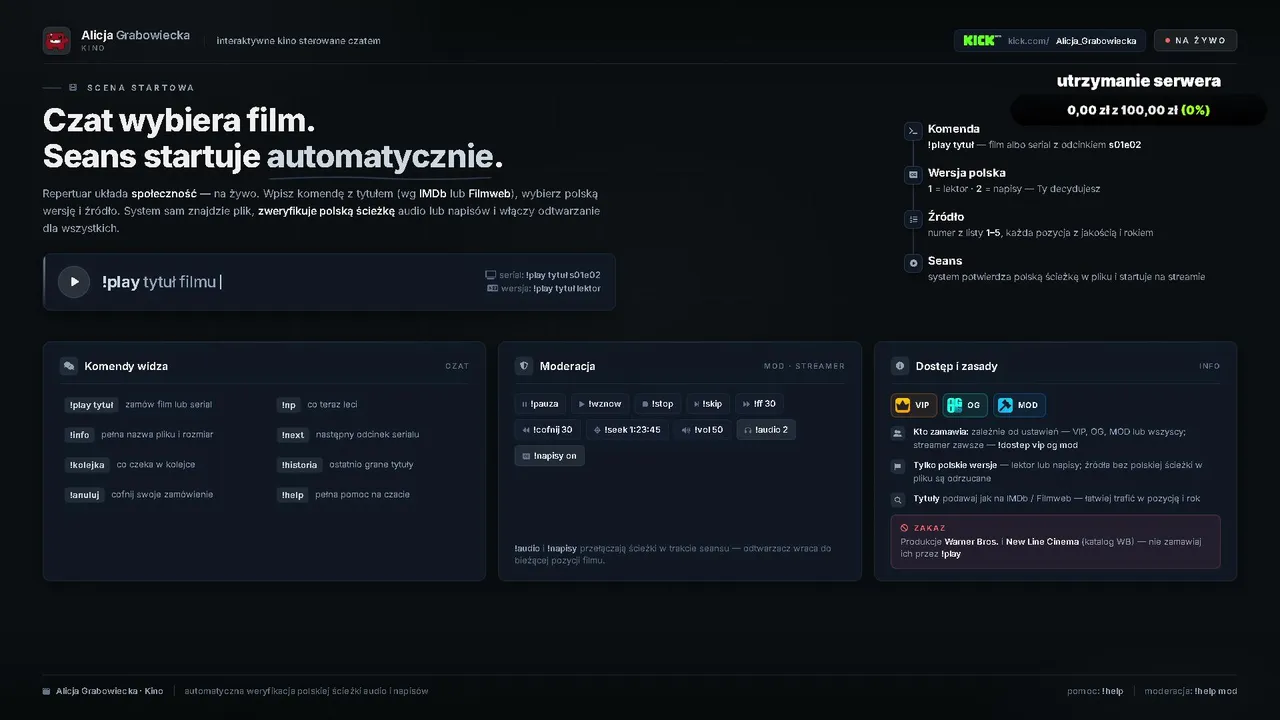The width and height of the screenshot is (1280, 720).
Task: Click the !audio 2 chip
Action: (x=766, y=430)
